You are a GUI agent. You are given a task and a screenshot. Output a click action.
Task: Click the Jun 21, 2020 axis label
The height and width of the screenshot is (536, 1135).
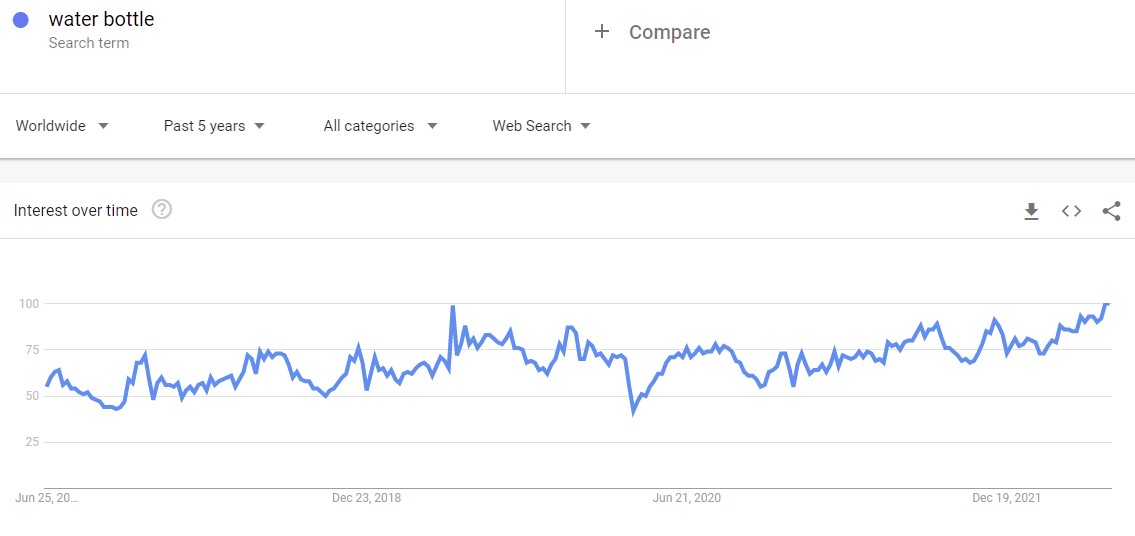point(686,498)
